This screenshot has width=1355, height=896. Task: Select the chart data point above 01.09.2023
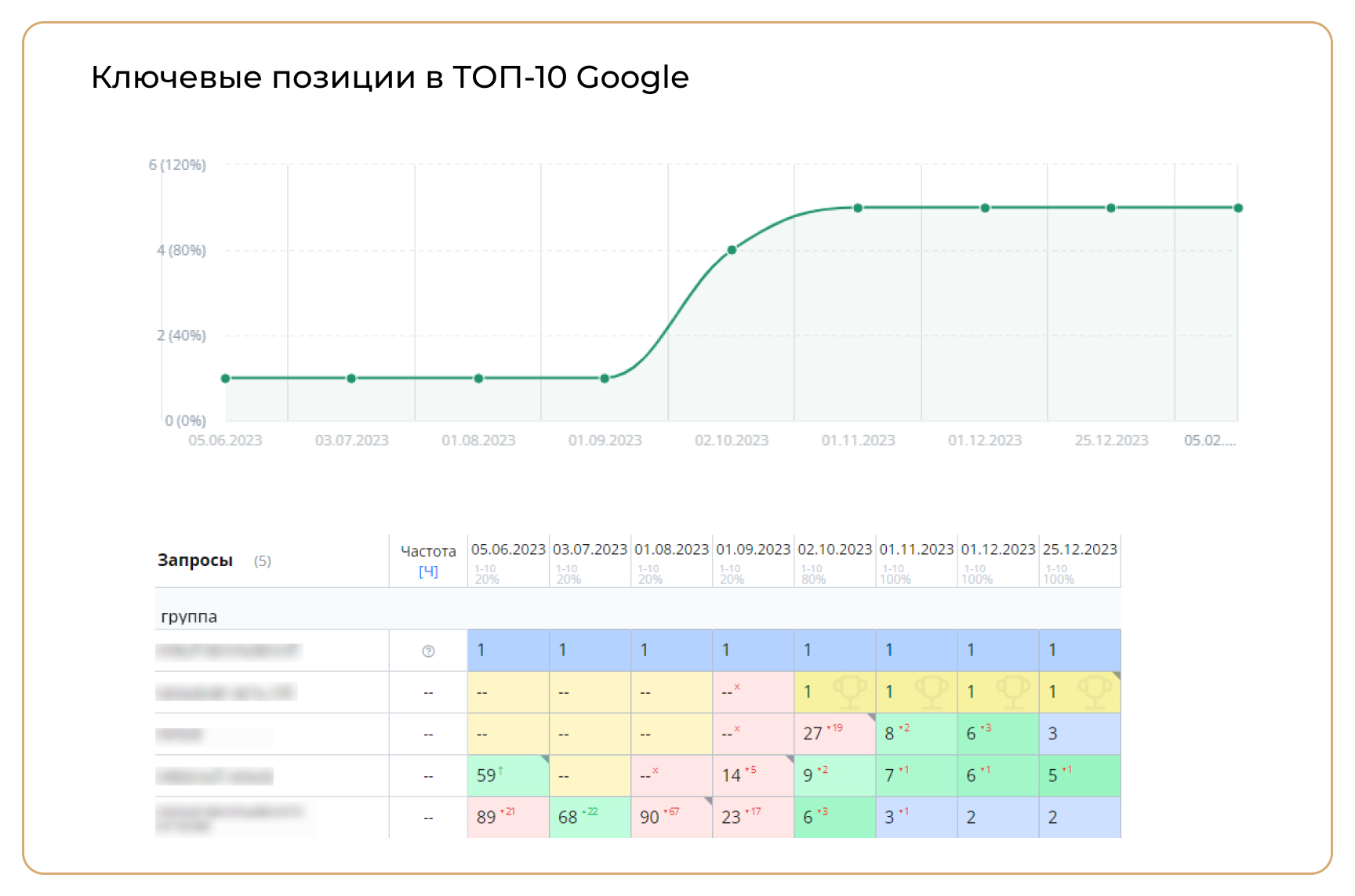pyautogui.click(x=605, y=378)
